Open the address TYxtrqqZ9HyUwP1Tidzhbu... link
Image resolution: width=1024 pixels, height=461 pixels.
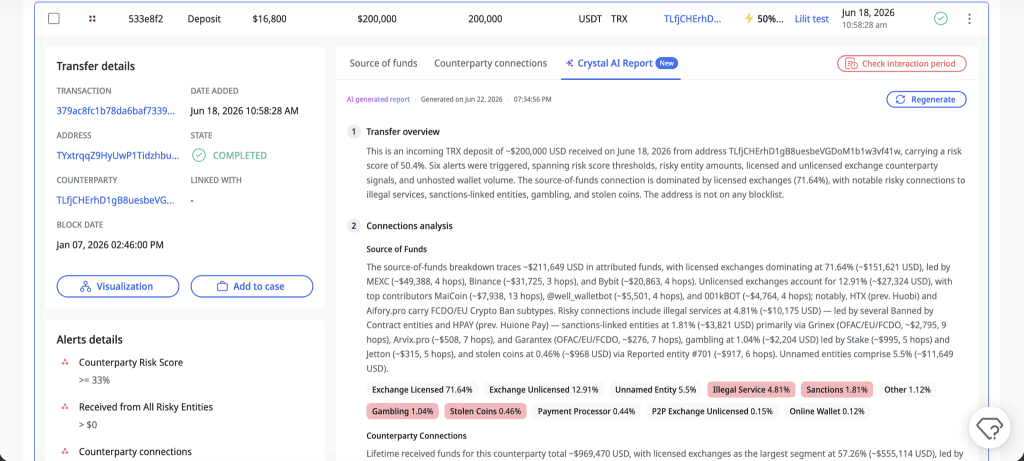(118, 155)
